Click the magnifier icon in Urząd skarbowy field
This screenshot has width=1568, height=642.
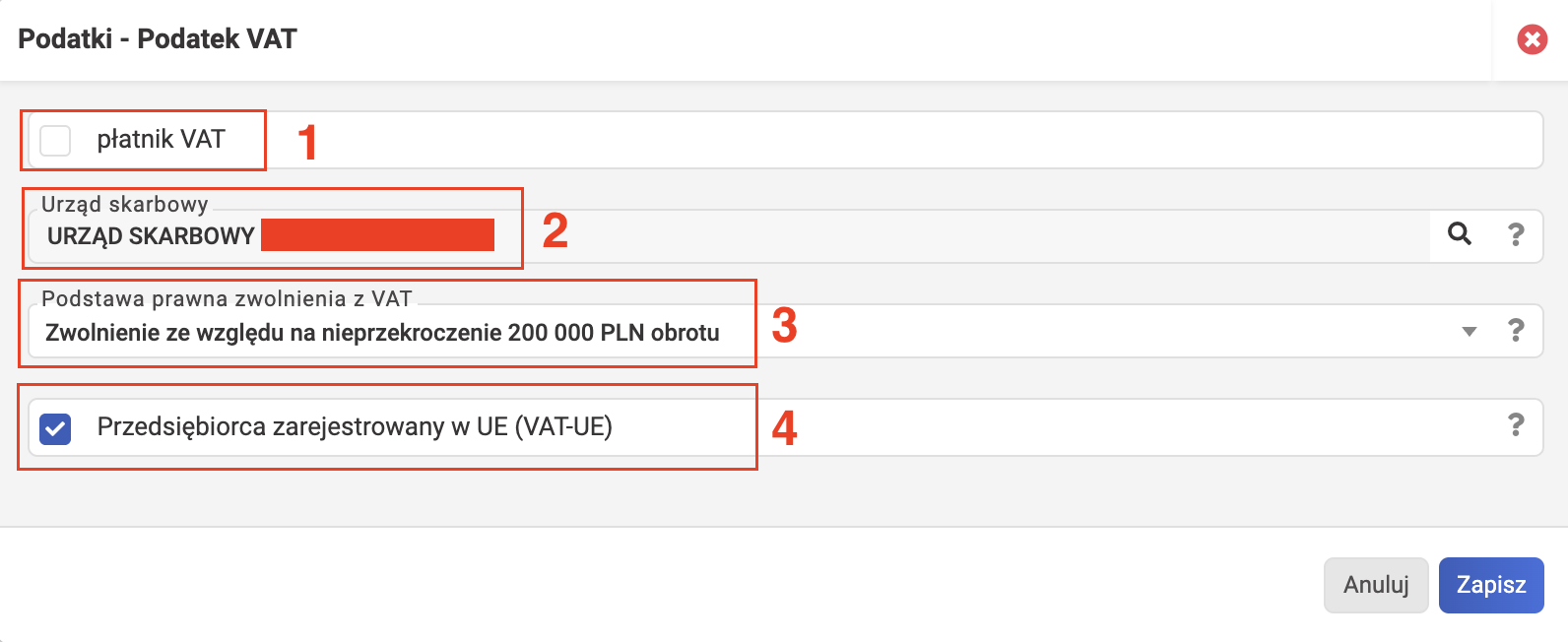[x=1460, y=233]
